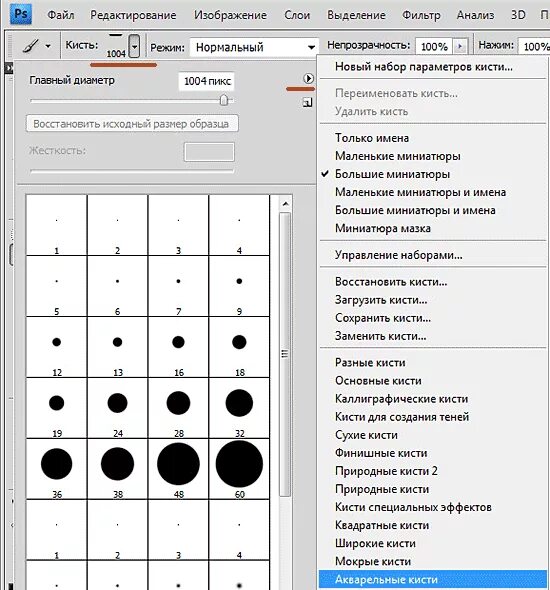Open the Кисть brush picker dropdown

(134, 46)
